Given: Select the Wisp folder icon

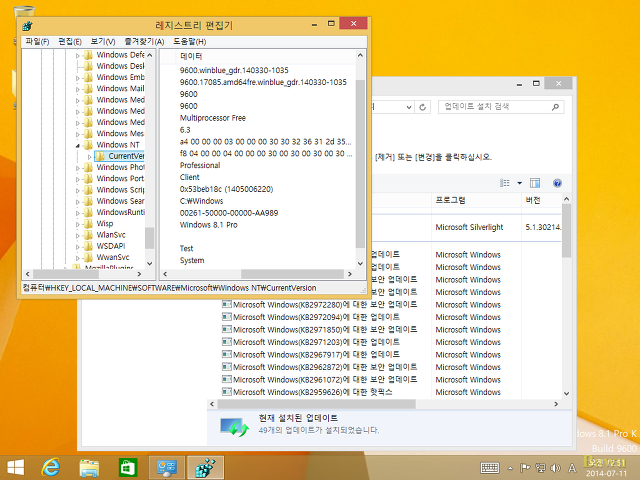Looking at the screenshot, I should click(88, 224).
